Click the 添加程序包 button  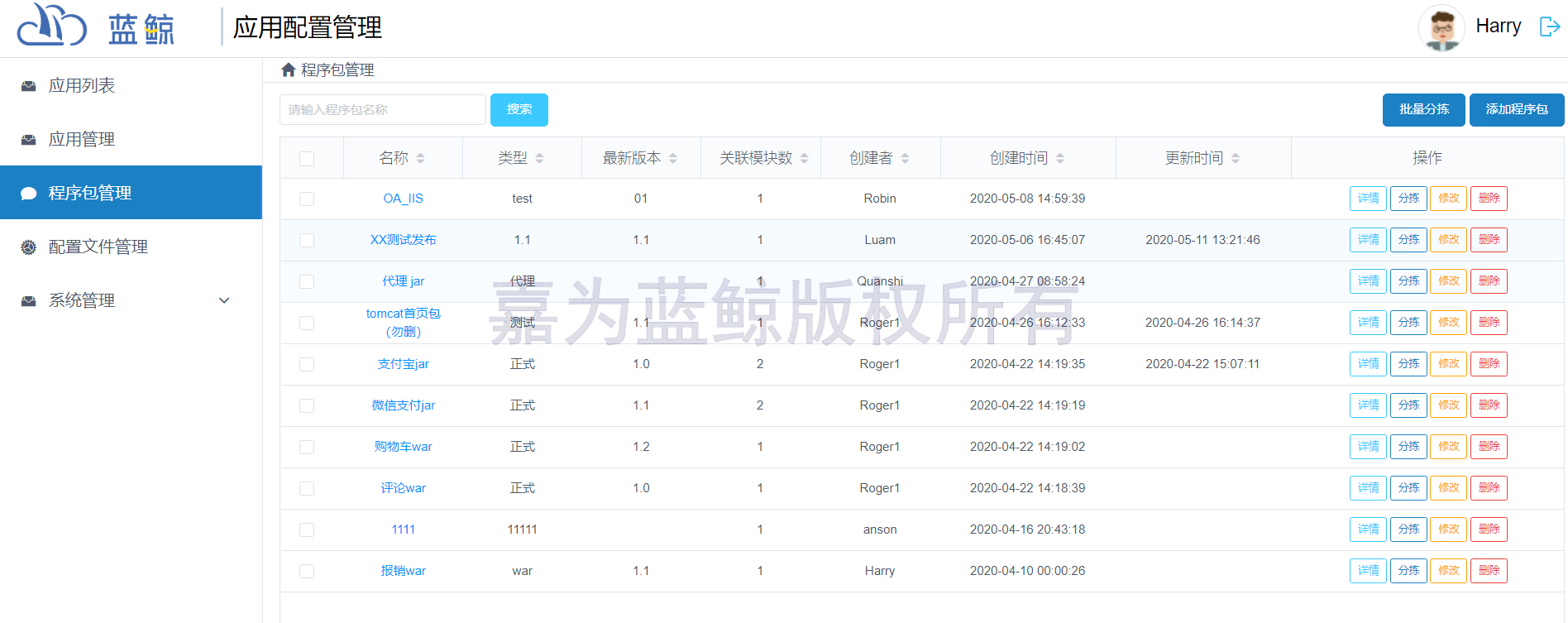(1516, 109)
